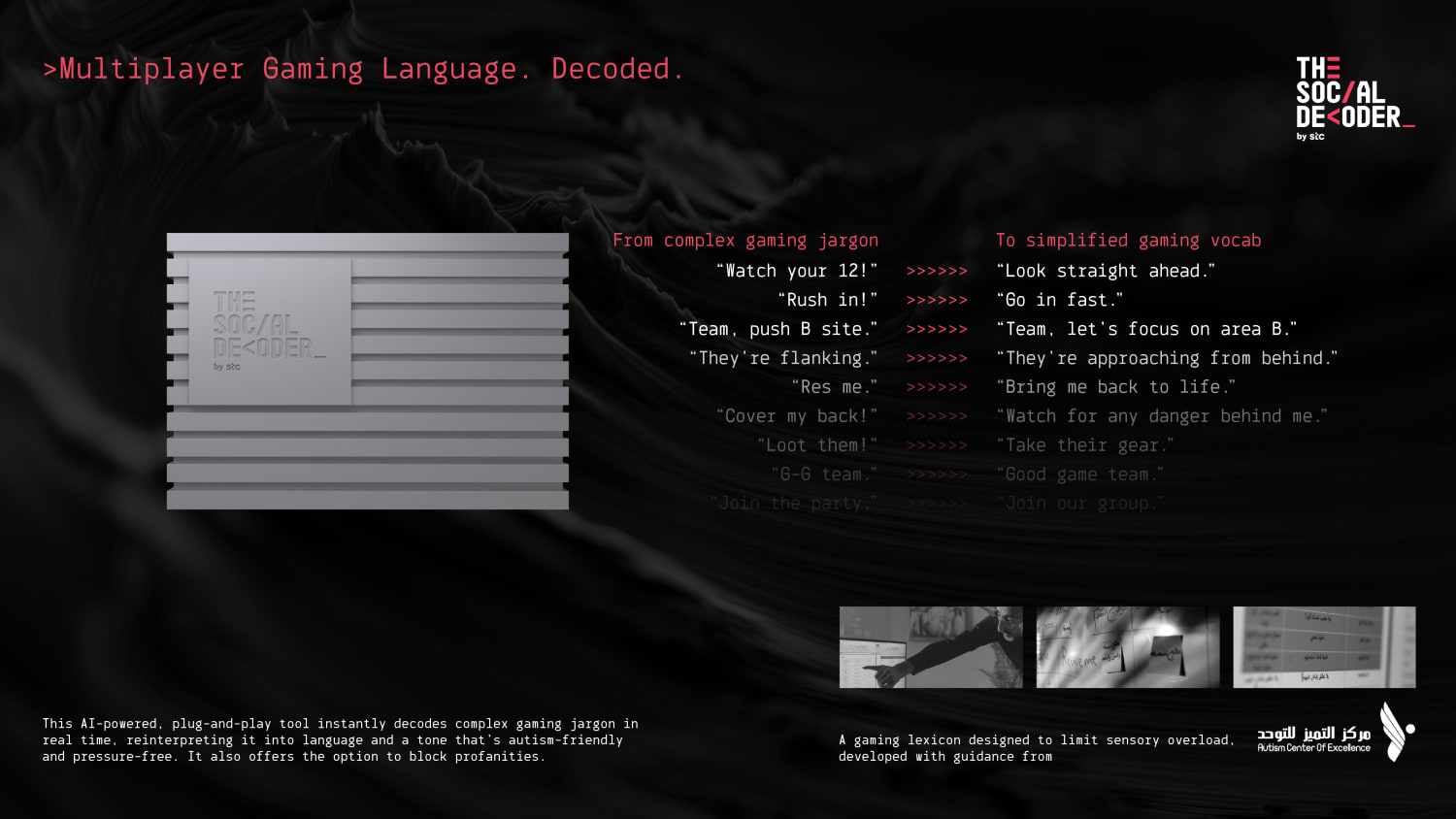1456x819 pixels.
Task: Click "Team, let's focus on area B."
Action: point(1147,329)
